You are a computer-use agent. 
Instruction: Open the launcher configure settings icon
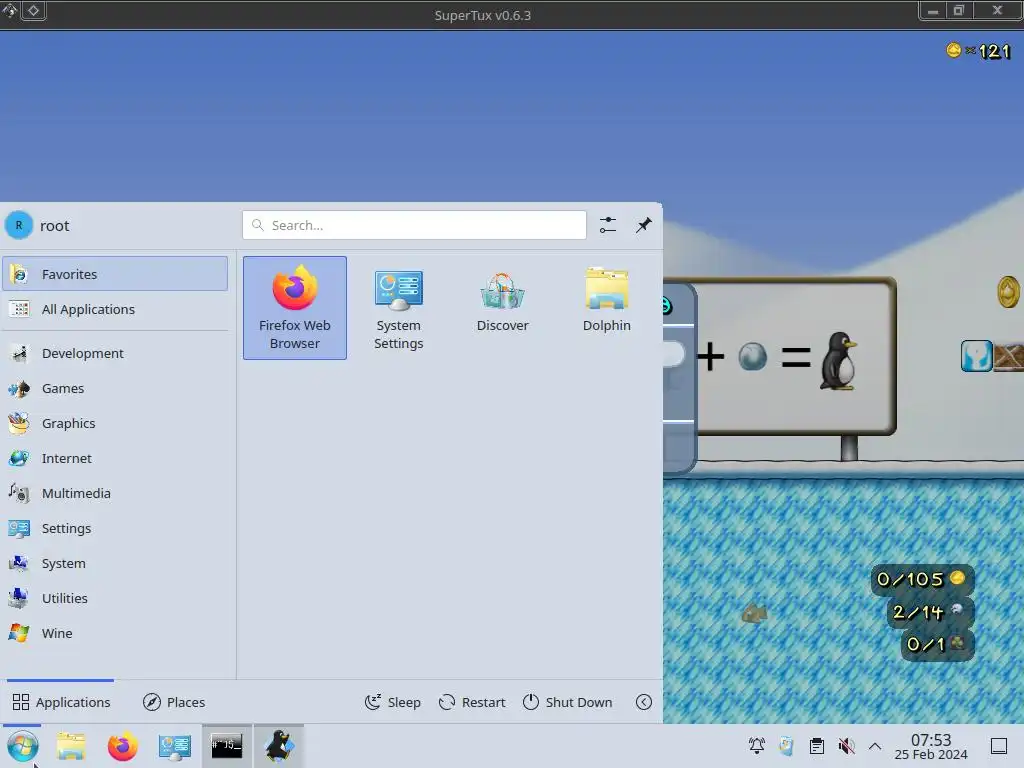point(608,225)
